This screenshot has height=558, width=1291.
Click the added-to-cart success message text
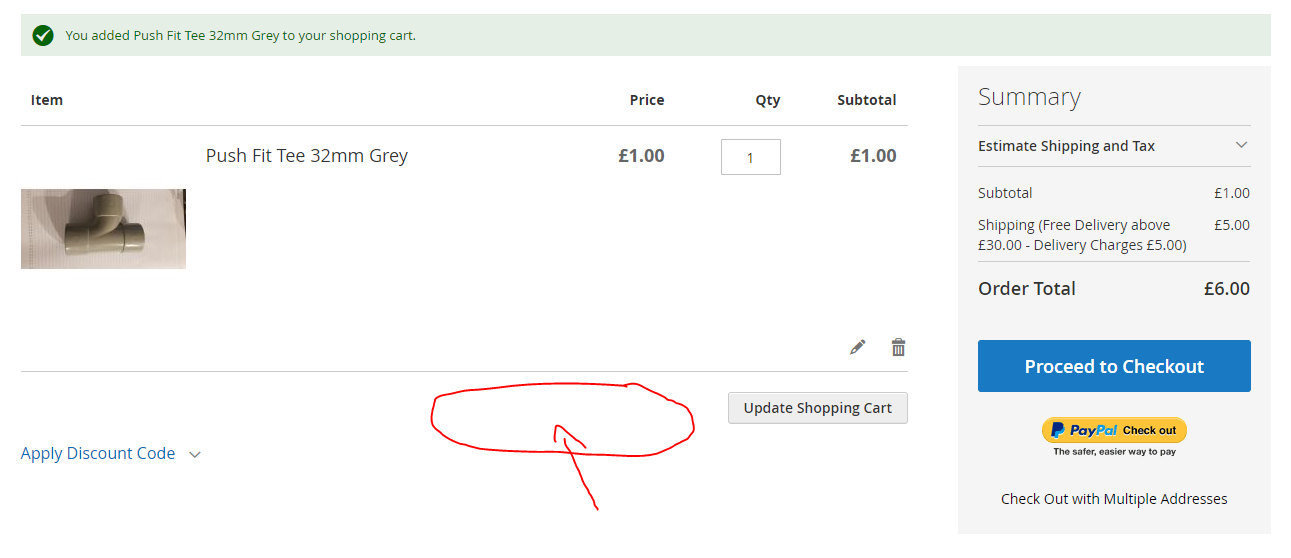240,36
